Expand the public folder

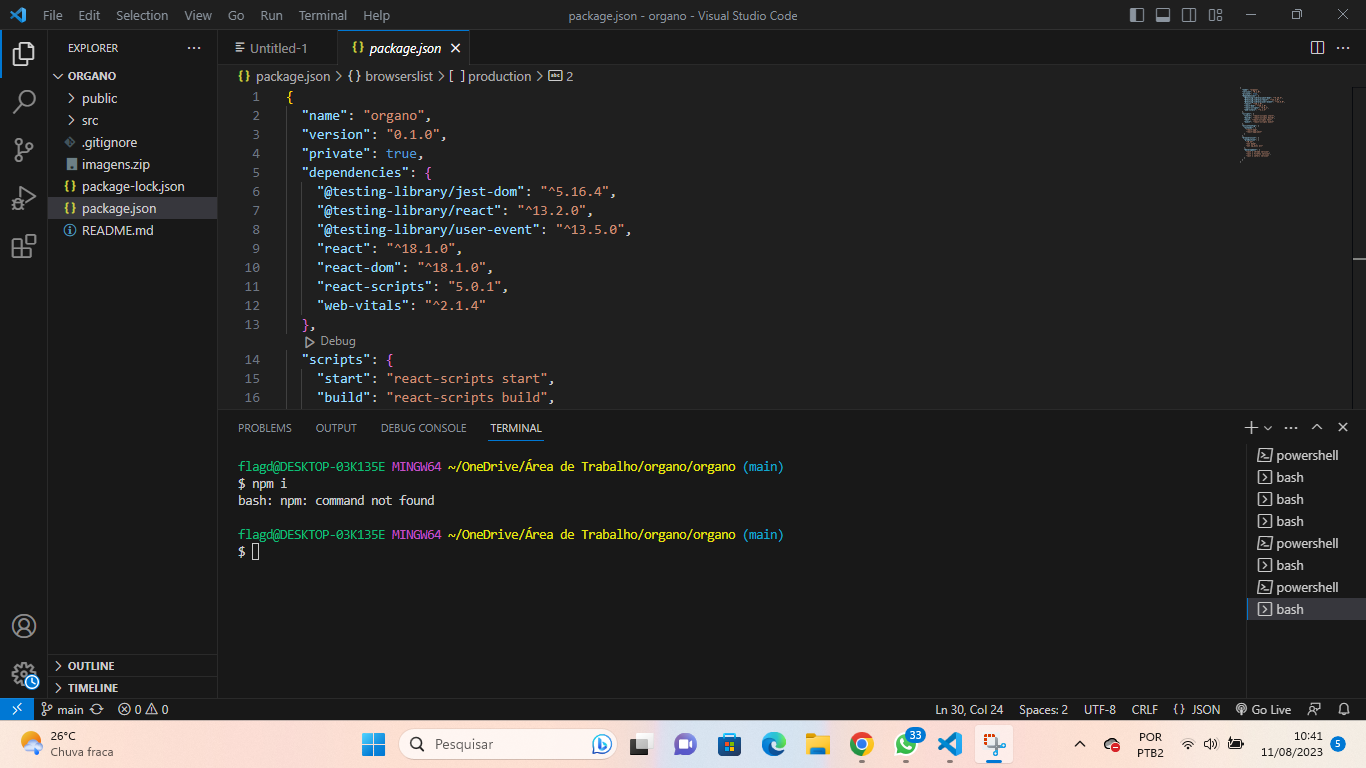132,98
